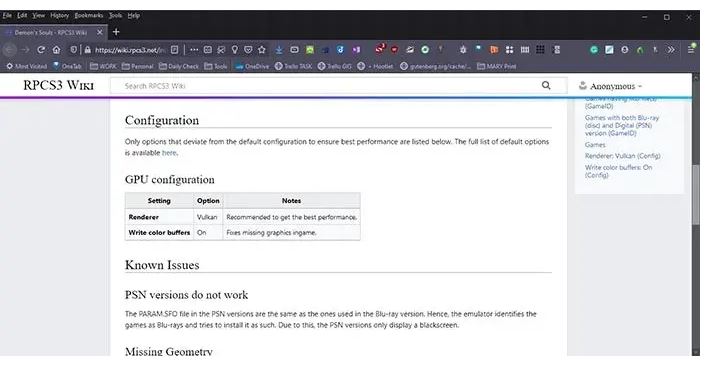
Task: Click the page's vertical scrollbar thumb
Action: (696, 195)
